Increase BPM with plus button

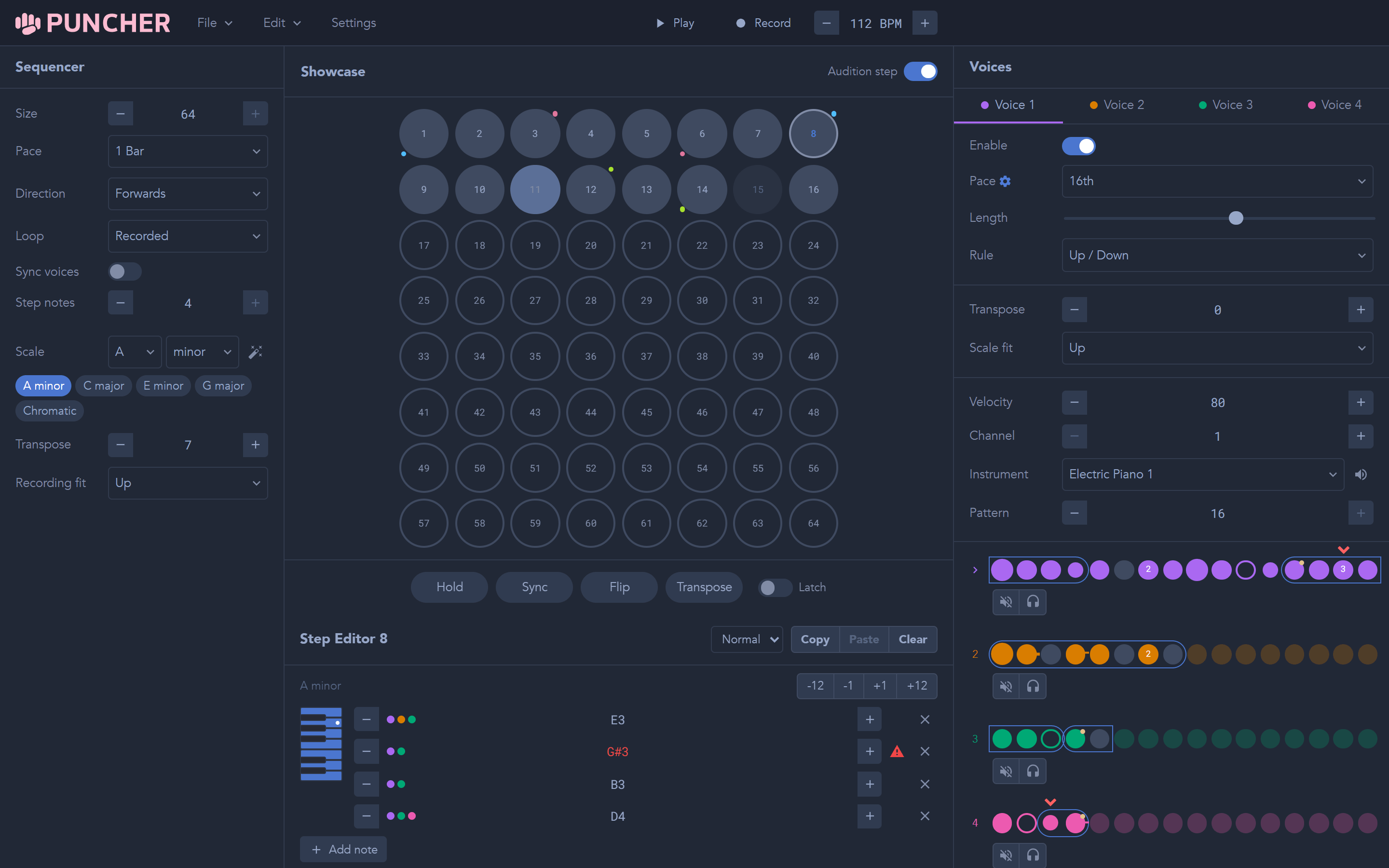[925, 23]
